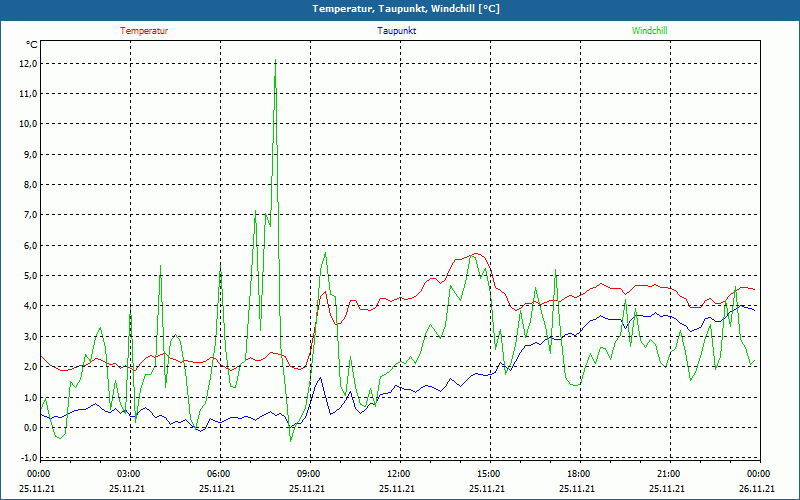The height and width of the screenshot is (500, 800).
Task: Click the 3,0 y-axis value
Action: click(30, 337)
